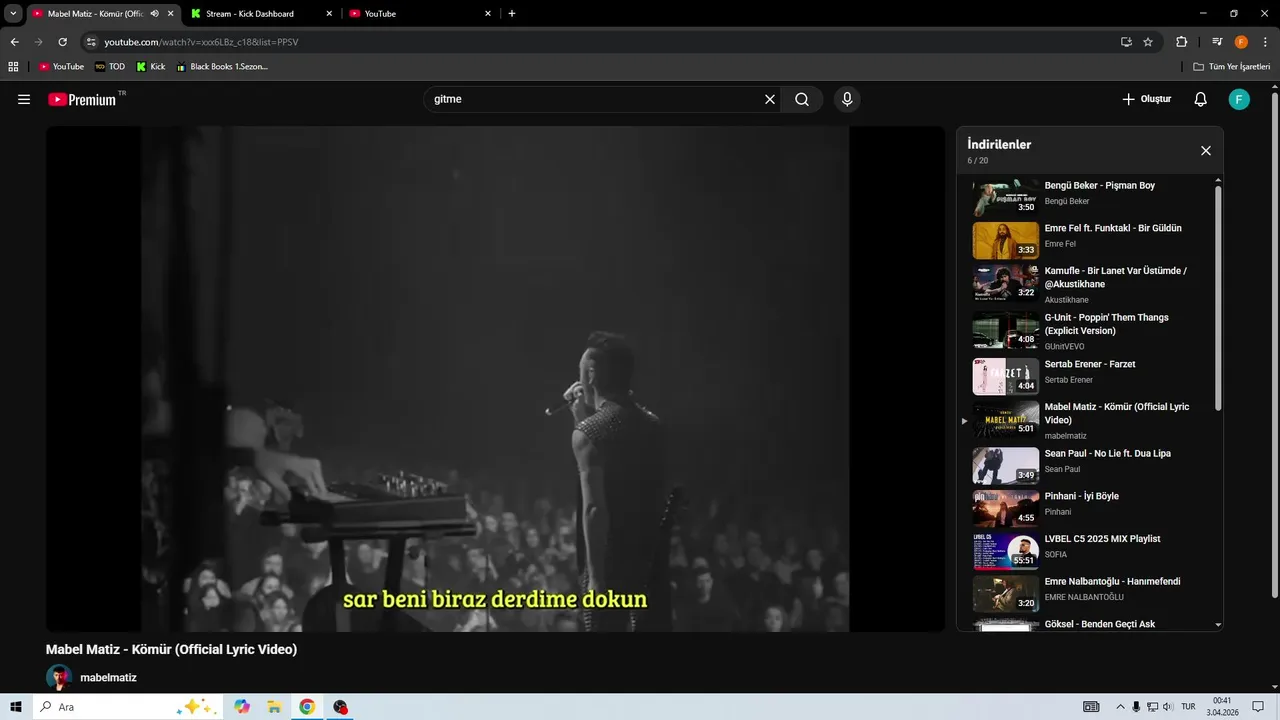
Task: Close the İndirilenler playlist panel
Action: point(1206,150)
